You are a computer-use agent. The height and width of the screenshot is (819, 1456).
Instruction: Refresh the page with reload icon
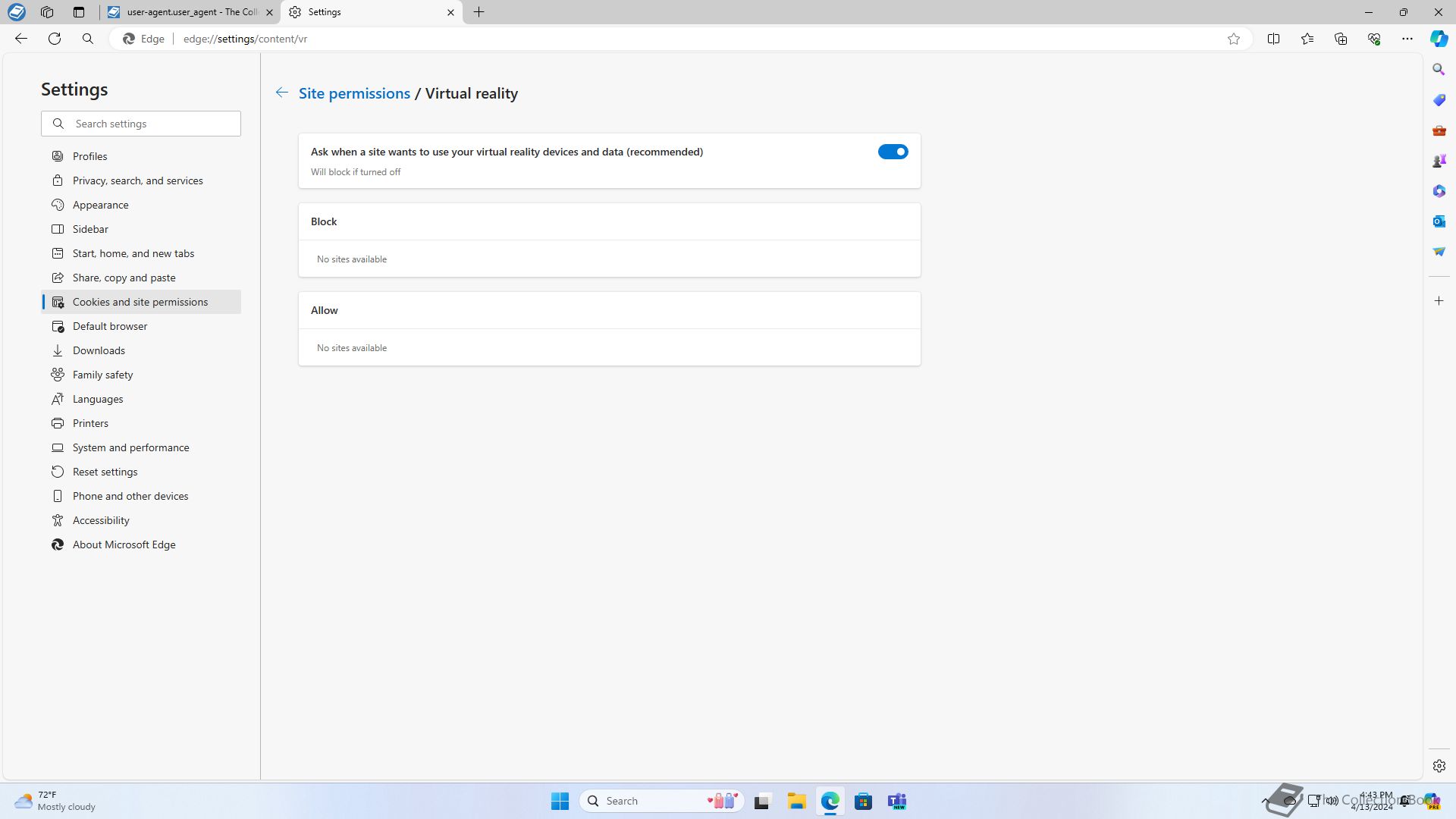pyautogui.click(x=55, y=39)
